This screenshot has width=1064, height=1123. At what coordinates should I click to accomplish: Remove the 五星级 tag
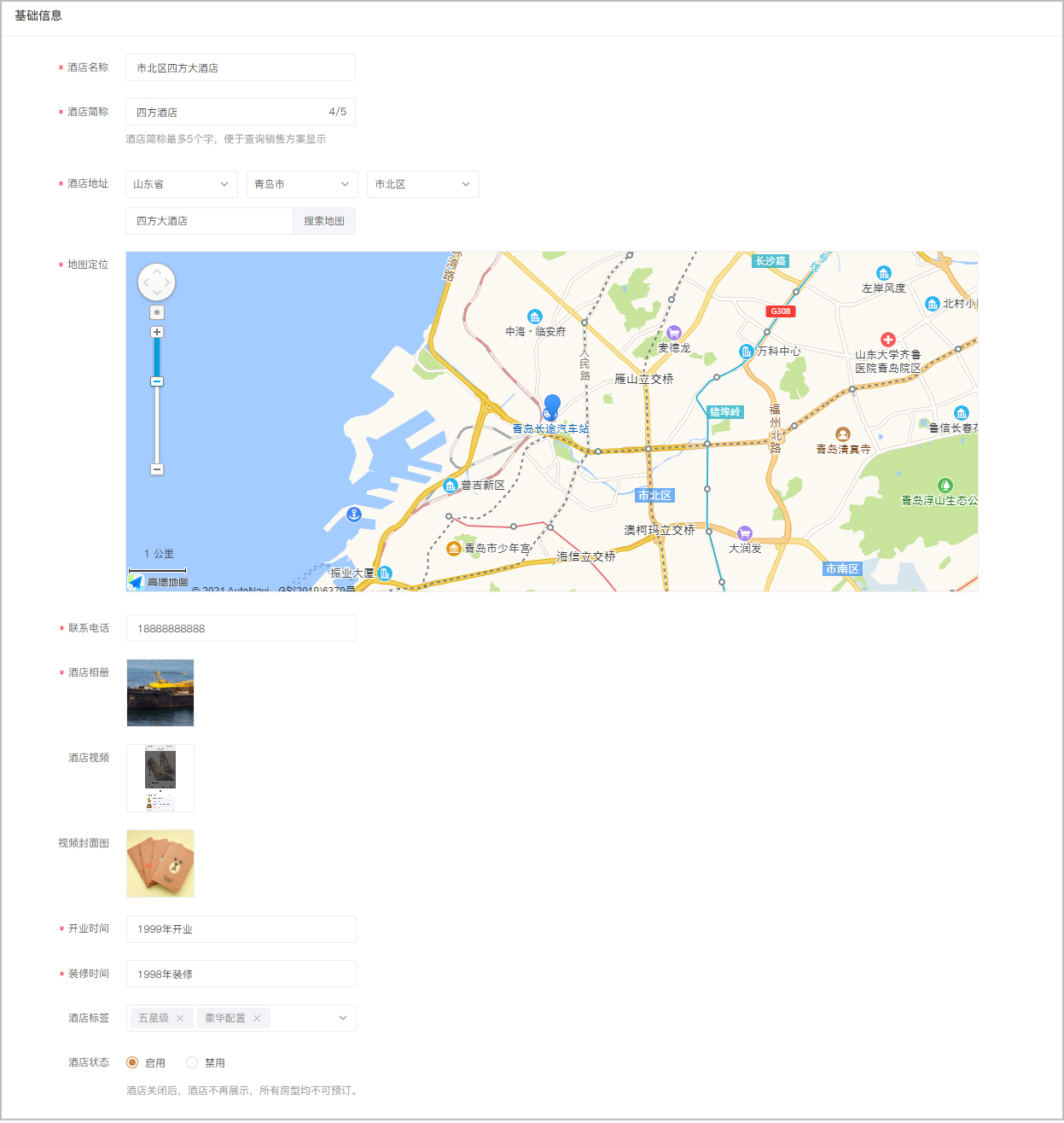pos(180,1018)
